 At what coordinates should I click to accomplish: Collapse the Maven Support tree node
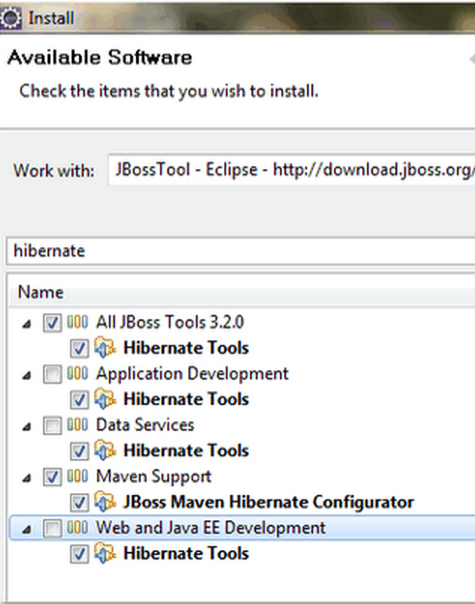pos(26,478)
